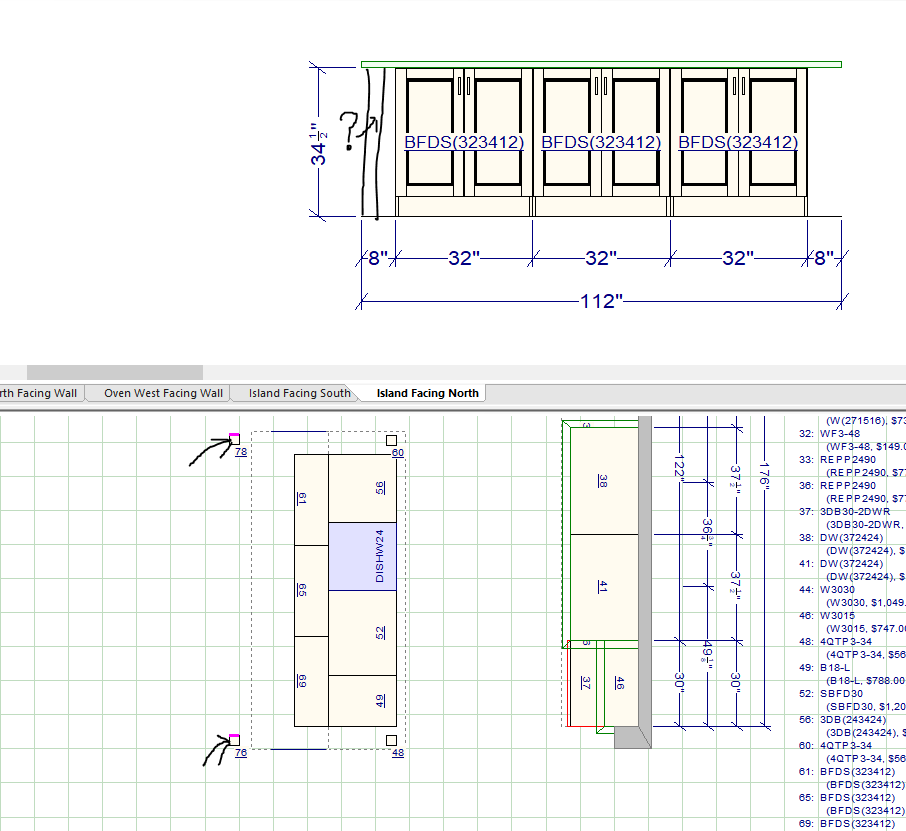Click the square marker above item 60
Image resolution: width=906 pixels, height=831 pixels.
(x=391, y=440)
